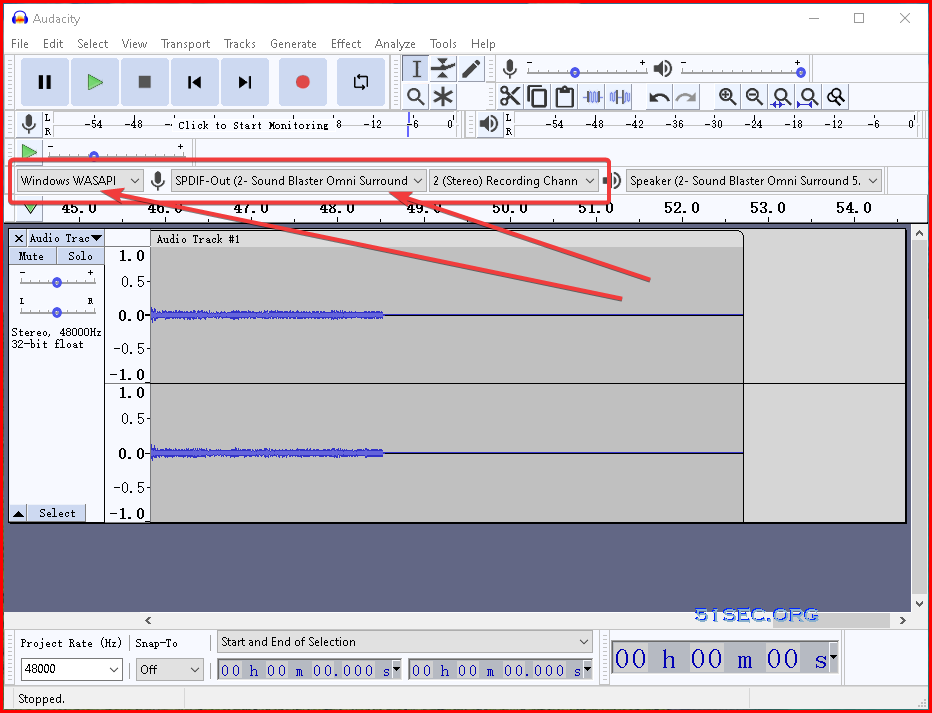Click the Cut scissors icon

click(x=510, y=96)
